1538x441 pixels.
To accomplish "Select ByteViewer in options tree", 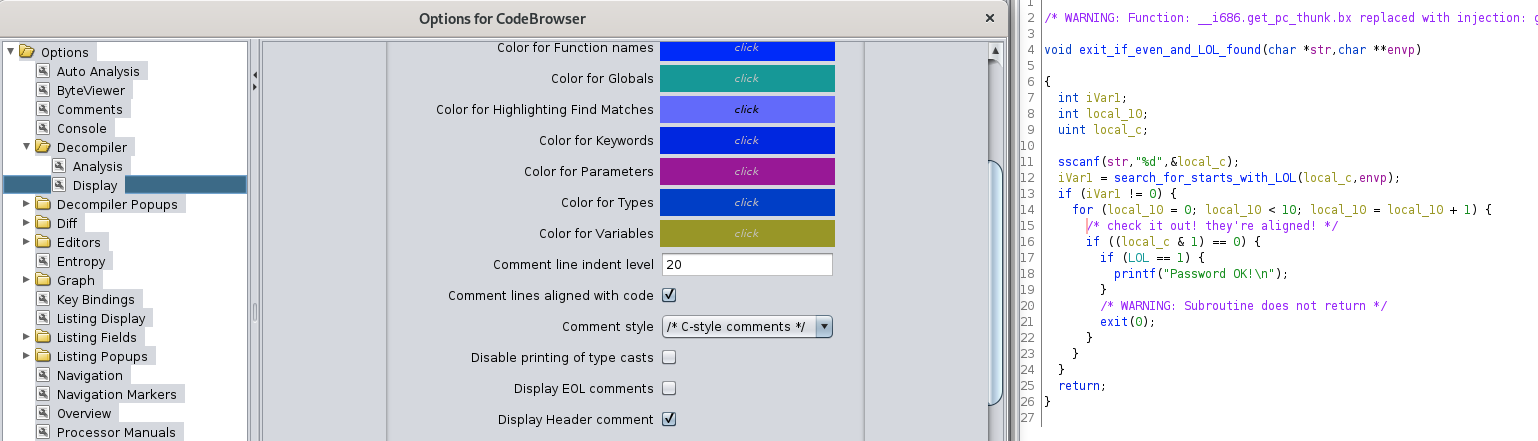I will tap(91, 90).
